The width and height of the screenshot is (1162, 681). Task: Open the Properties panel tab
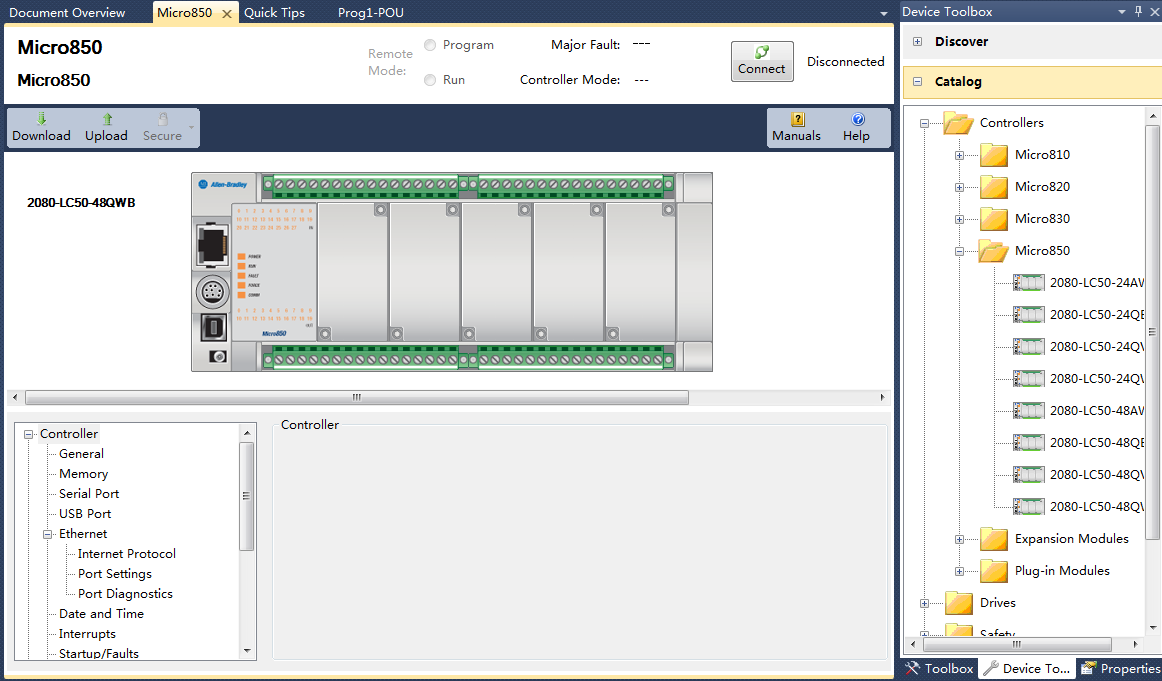click(1120, 669)
